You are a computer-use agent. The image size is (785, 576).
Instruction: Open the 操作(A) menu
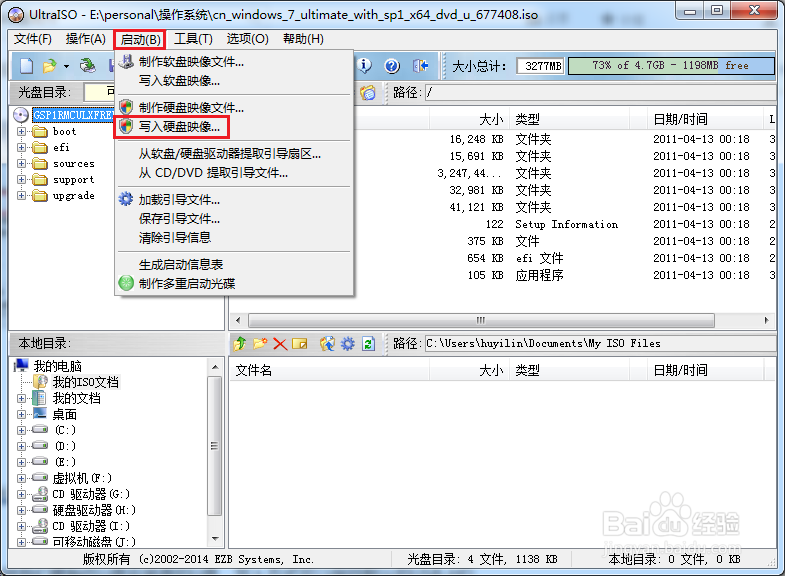tap(86, 39)
